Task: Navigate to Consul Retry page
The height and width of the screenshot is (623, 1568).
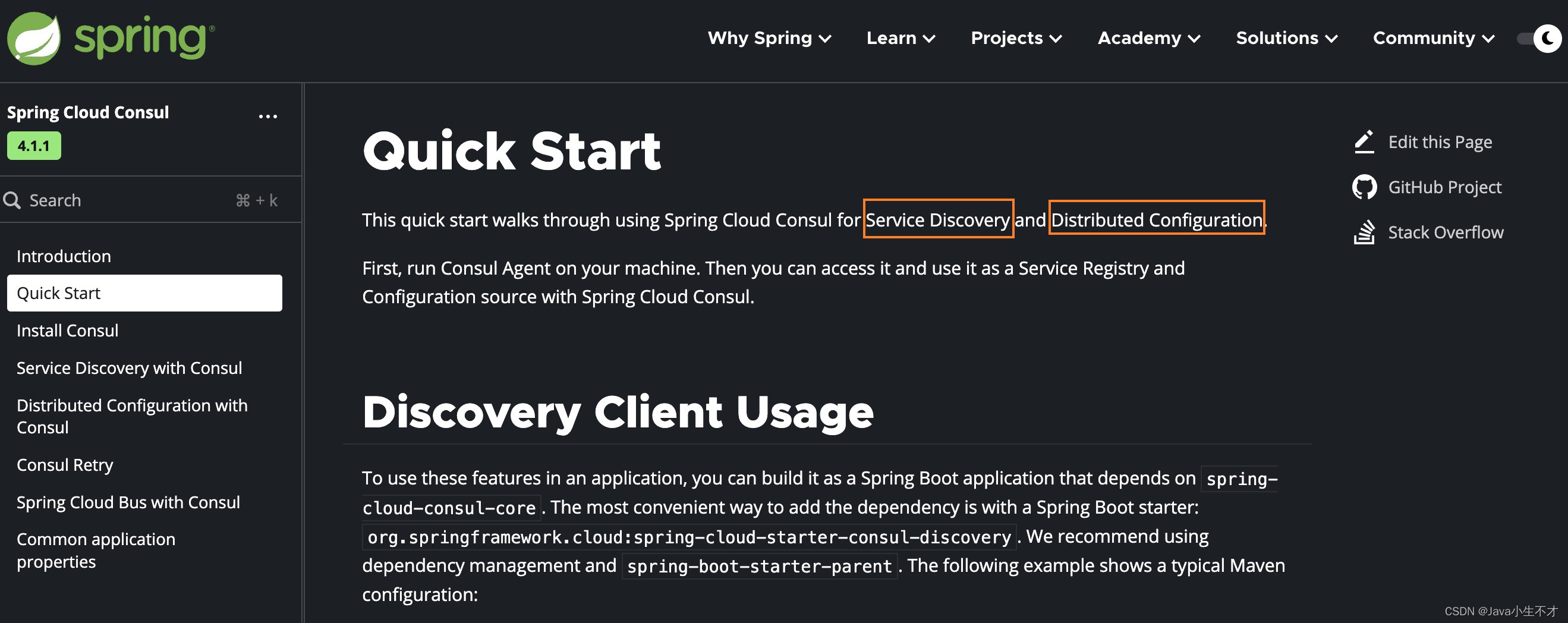Action: point(65,465)
